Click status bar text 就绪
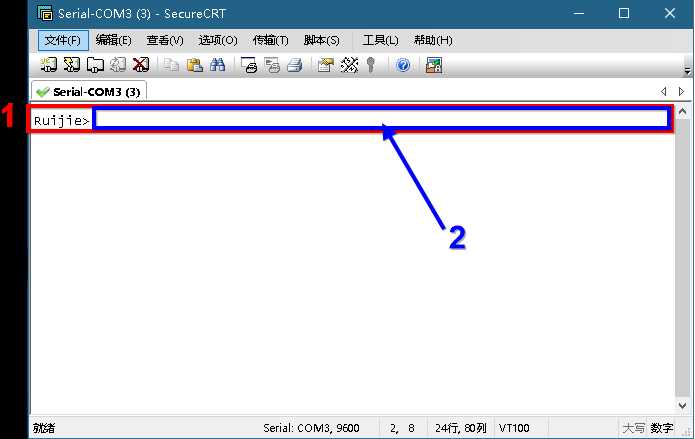Image resolution: width=695 pixels, height=439 pixels. pos(44,428)
